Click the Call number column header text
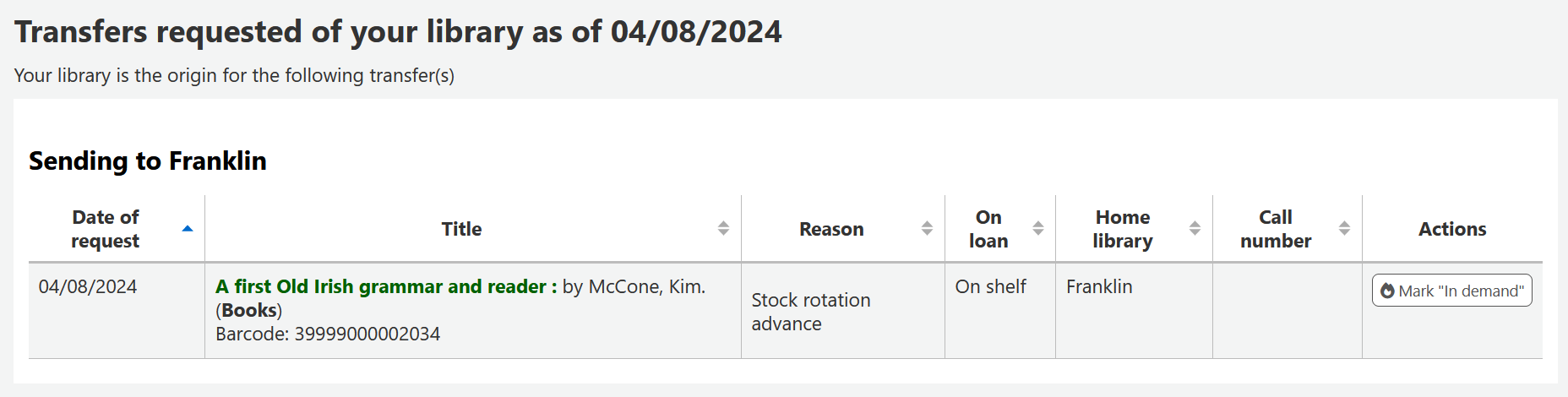 (x=1276, y=229)
